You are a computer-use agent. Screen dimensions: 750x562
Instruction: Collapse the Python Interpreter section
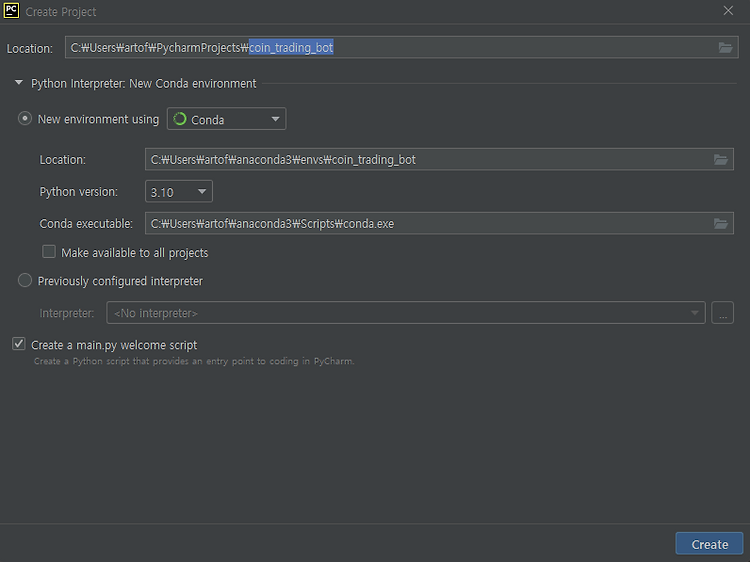pyautogui.click(x=19, y=83)
